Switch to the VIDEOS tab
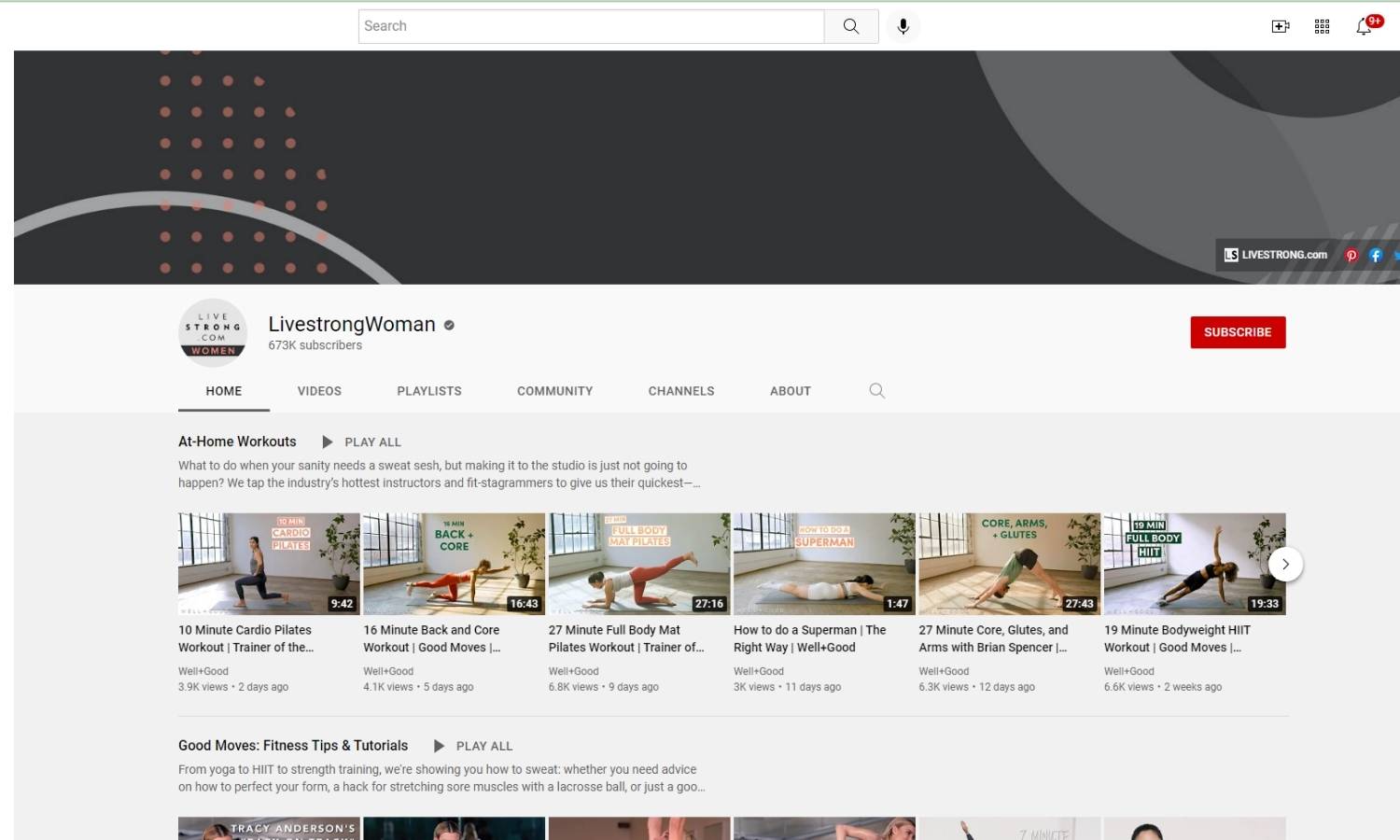Image resolution: width=1400 pixels, height=840 pixels. click(319, 391)
